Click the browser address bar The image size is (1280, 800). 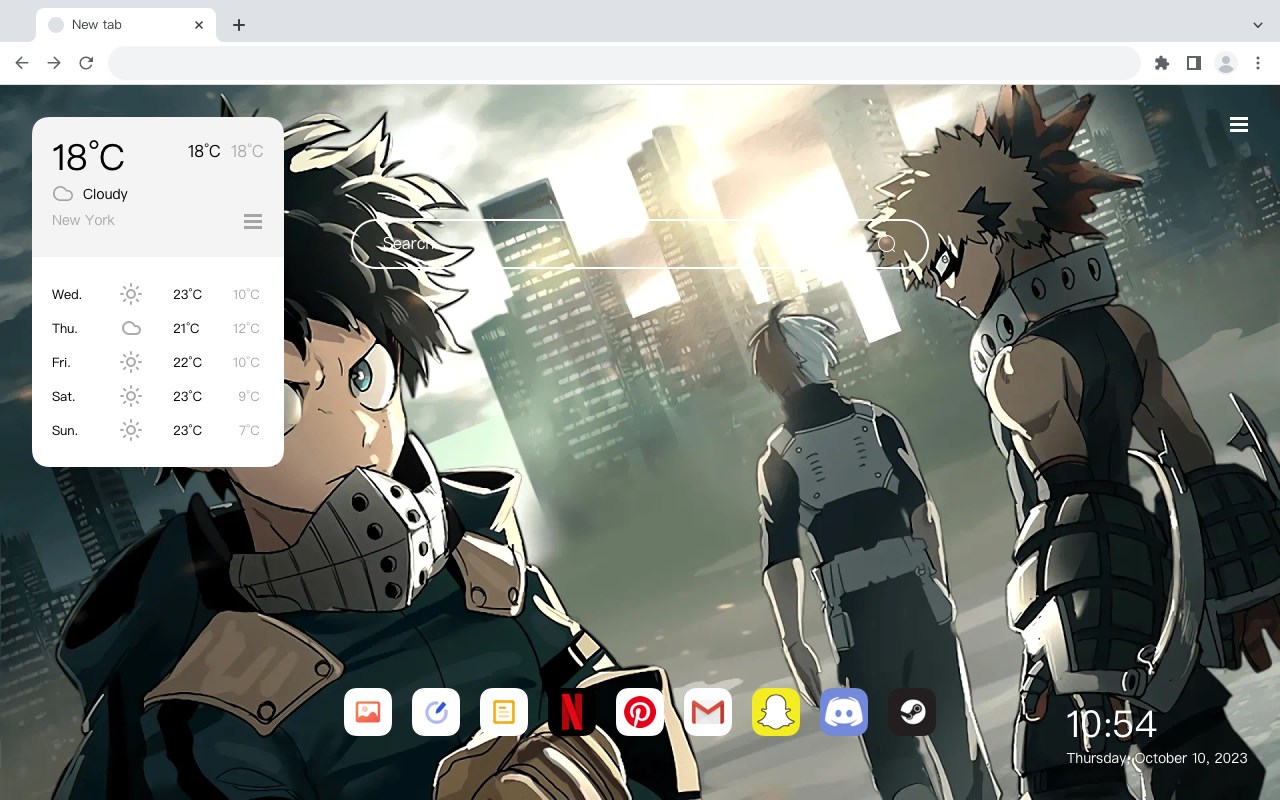(x=624, y=63)
